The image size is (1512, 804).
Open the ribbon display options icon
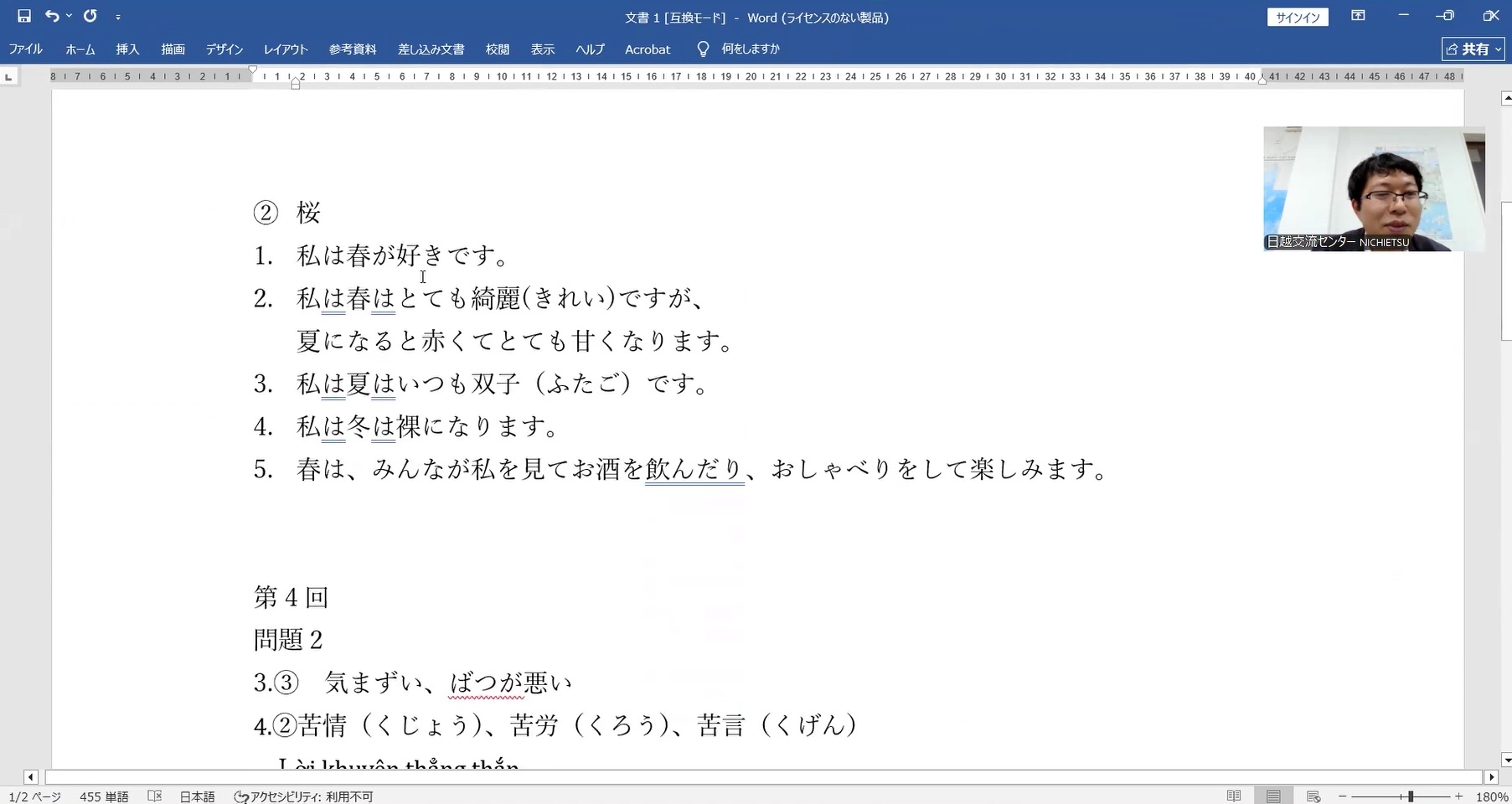point(1358,16)
